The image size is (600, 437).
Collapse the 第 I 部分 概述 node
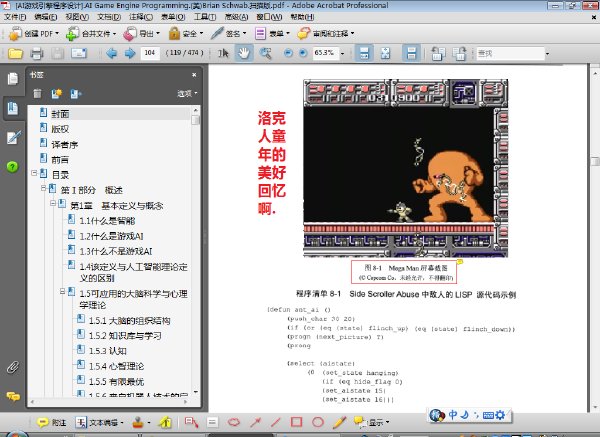(x=44, y=188)
